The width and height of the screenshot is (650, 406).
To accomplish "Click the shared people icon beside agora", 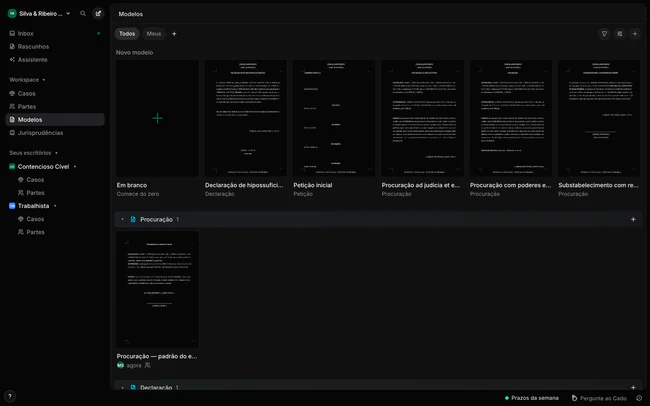I will click(148, 365).
